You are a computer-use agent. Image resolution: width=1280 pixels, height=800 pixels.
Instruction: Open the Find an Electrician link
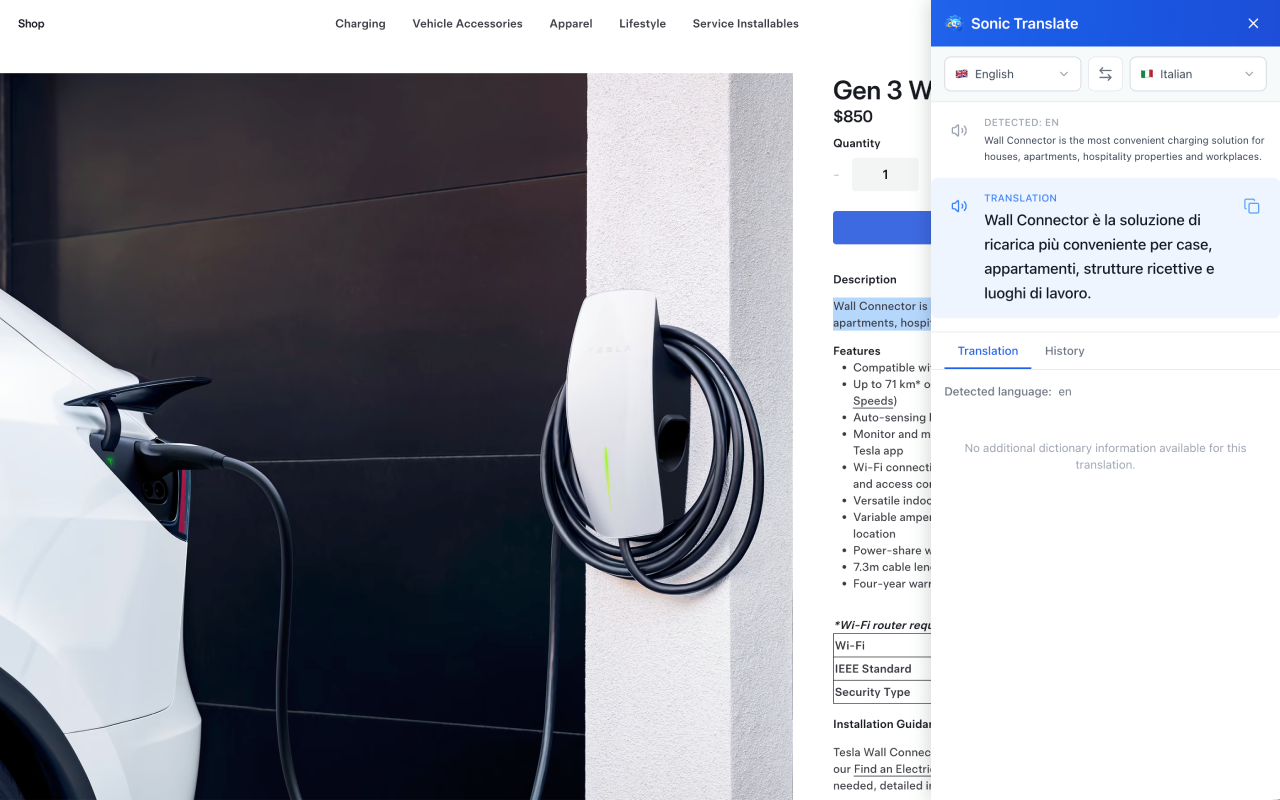pos(892,769)
